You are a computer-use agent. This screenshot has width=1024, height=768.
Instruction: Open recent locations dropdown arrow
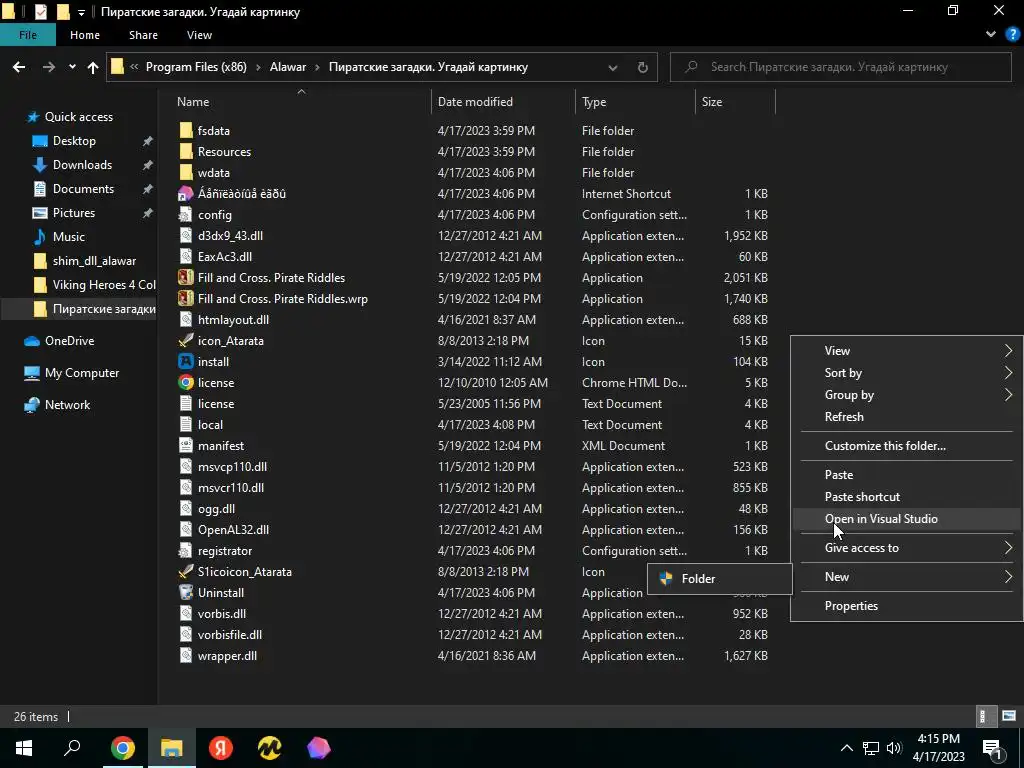(72, 67)
